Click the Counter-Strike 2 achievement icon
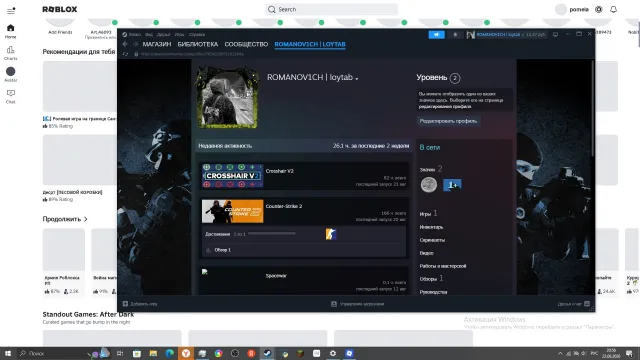The image size is (640, 360). click(331, 234)
